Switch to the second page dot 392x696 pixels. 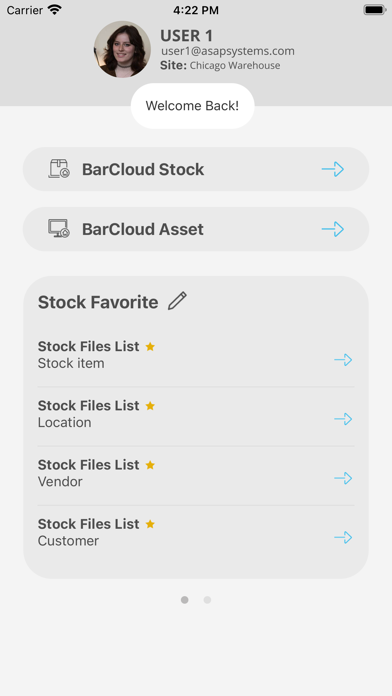207,600
